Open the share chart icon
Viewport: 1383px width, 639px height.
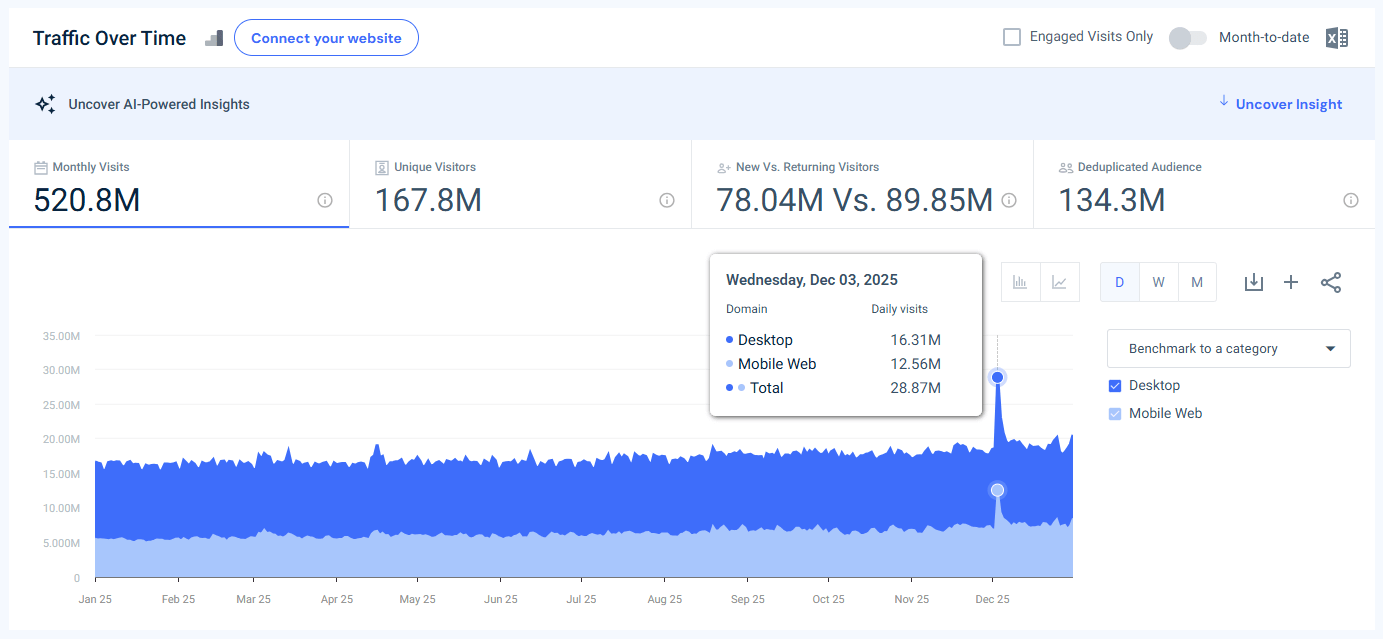coord(1331,282)
